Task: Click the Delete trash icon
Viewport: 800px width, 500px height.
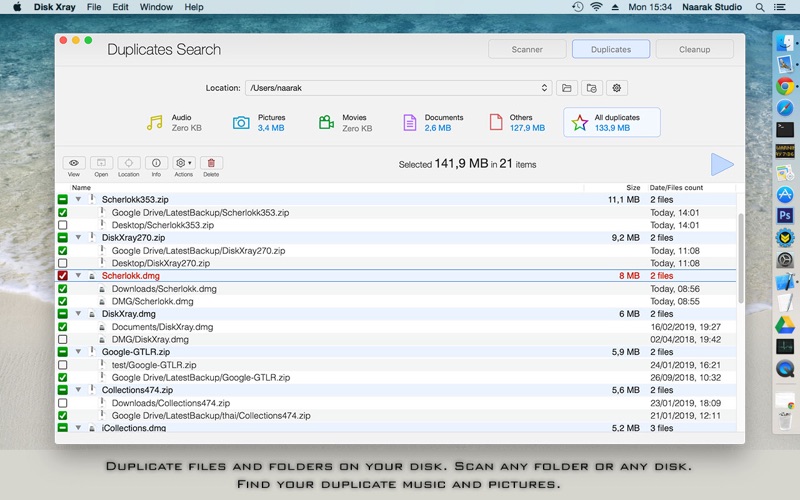Action: [x=211, y=163]
